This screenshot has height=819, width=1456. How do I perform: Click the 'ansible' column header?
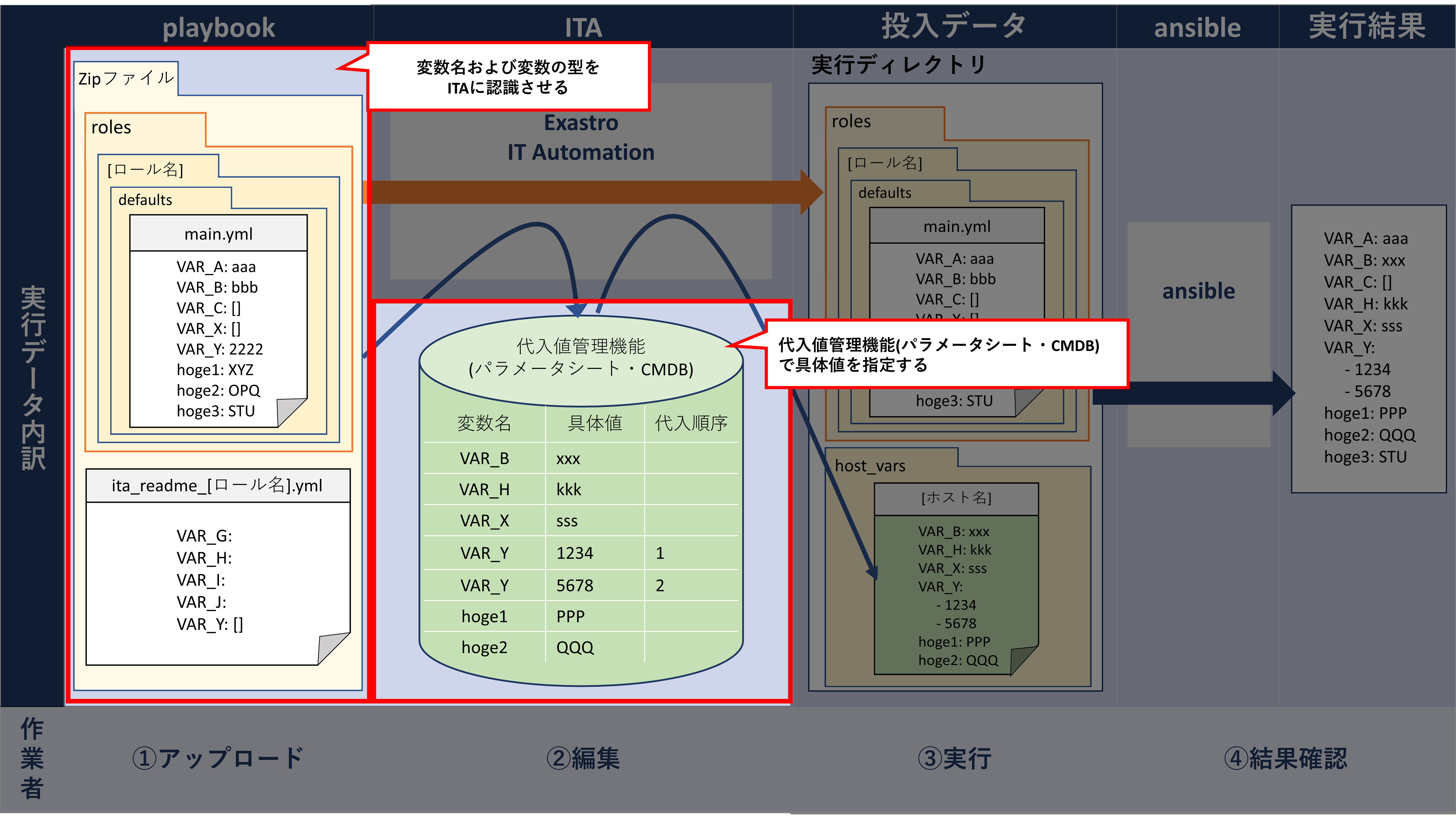pyautogui.click(x=1197, y=27)
